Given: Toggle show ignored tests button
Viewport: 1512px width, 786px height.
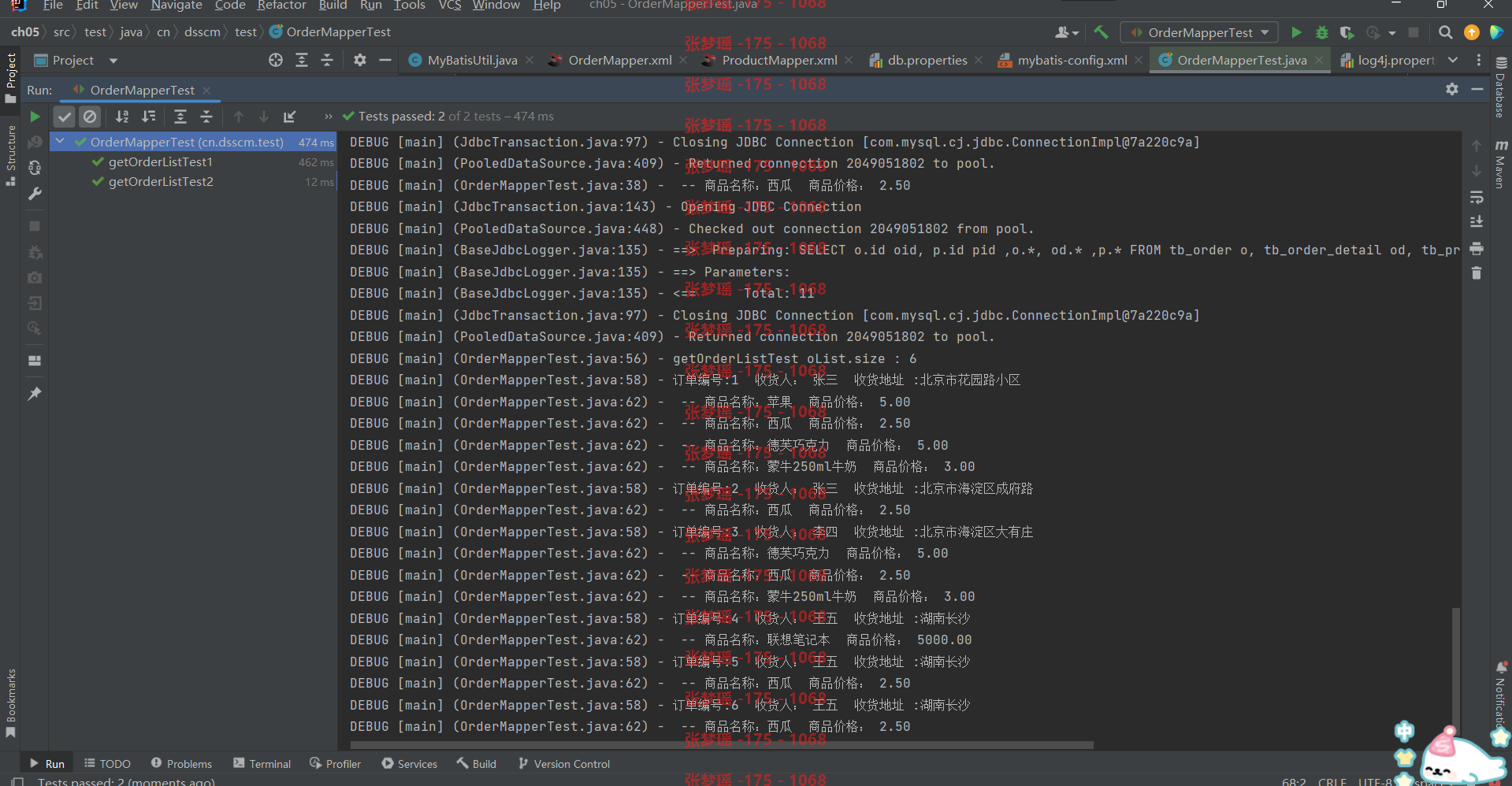Looking at the screenshot, I should point(90,117).
